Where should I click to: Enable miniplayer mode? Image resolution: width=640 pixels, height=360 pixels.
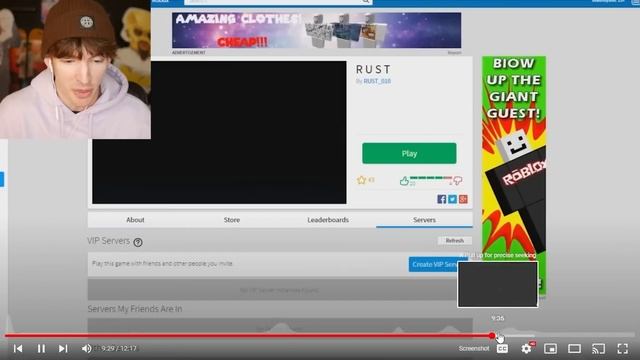click(551, 349)
